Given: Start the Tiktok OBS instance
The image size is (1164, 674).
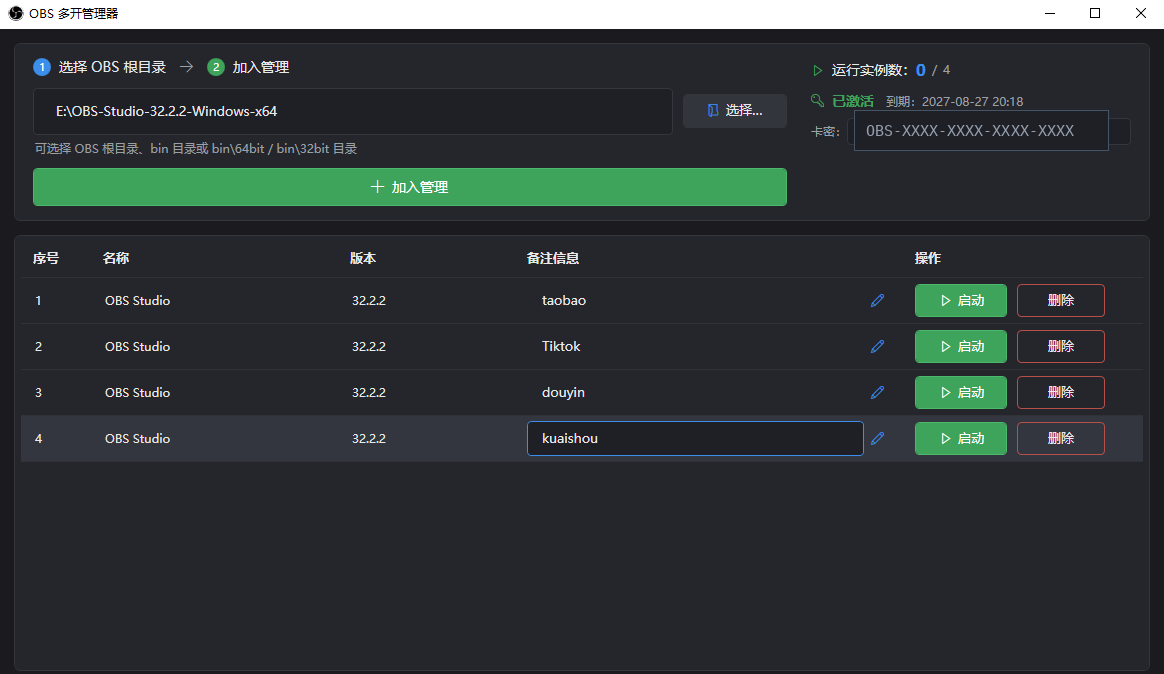Looking at the screenshot, I should pos(961,347).
